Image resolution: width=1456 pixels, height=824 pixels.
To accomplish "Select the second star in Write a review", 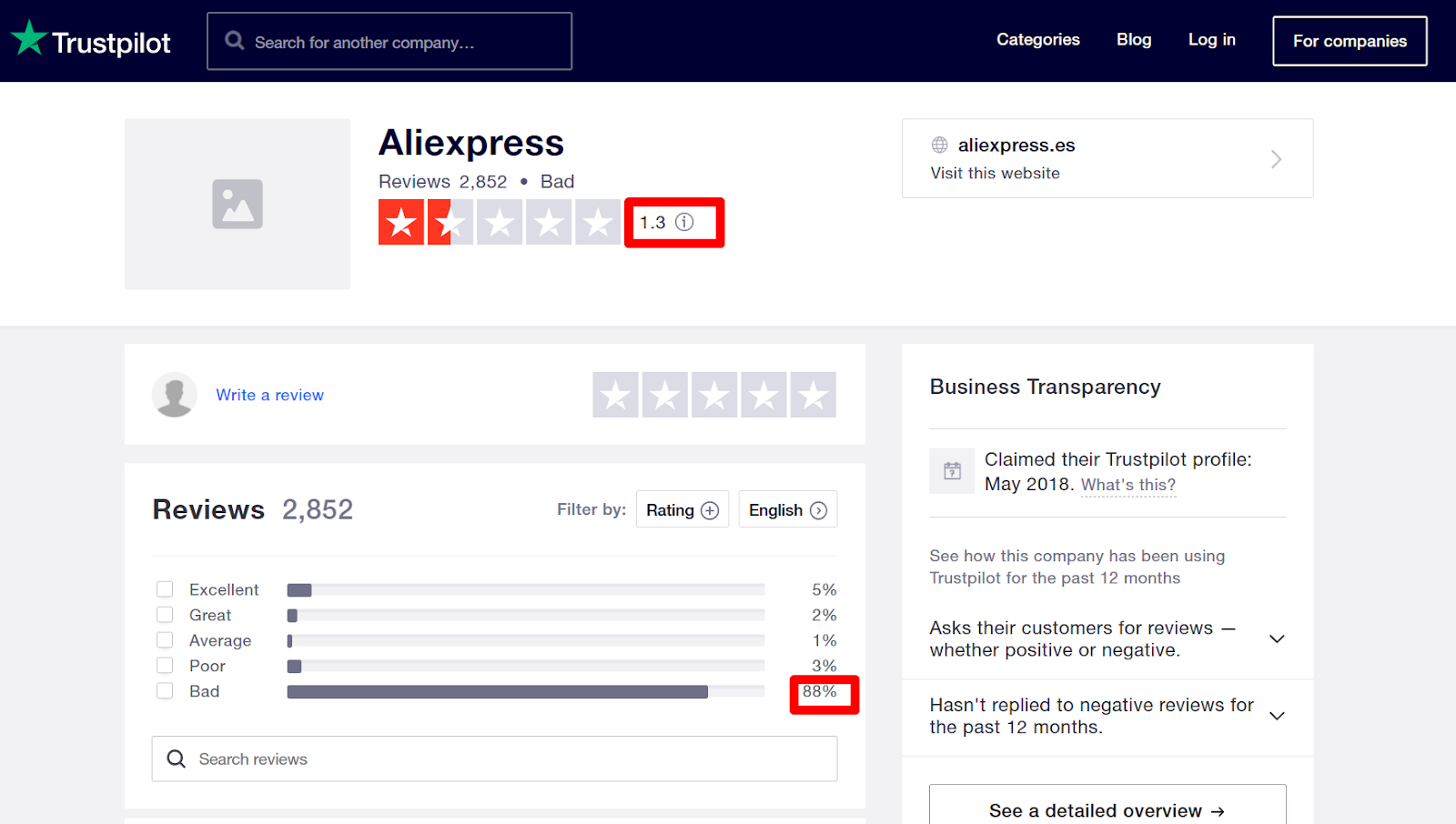I will click(665, 395).
